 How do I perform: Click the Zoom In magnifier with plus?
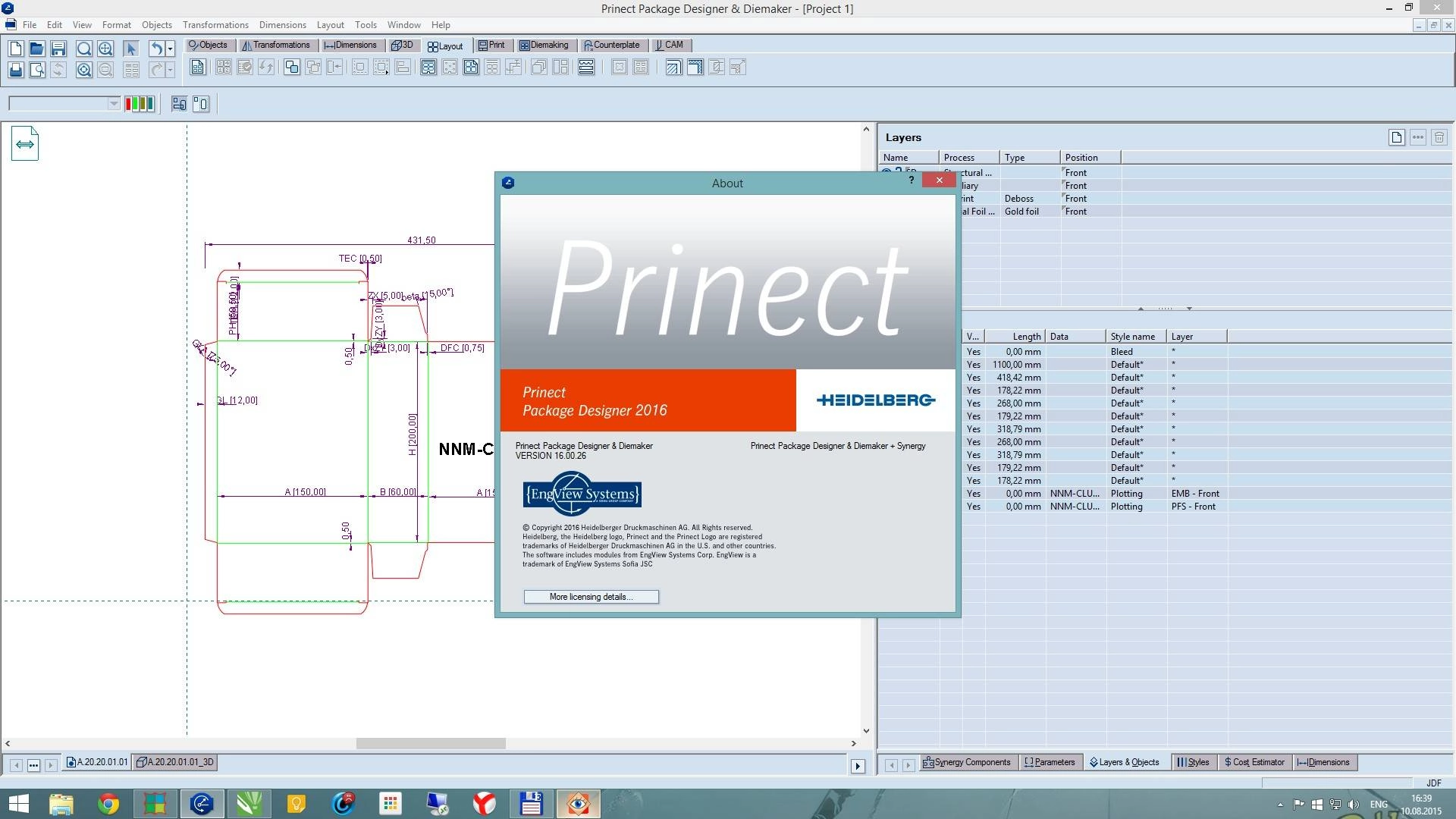(105, 49)
